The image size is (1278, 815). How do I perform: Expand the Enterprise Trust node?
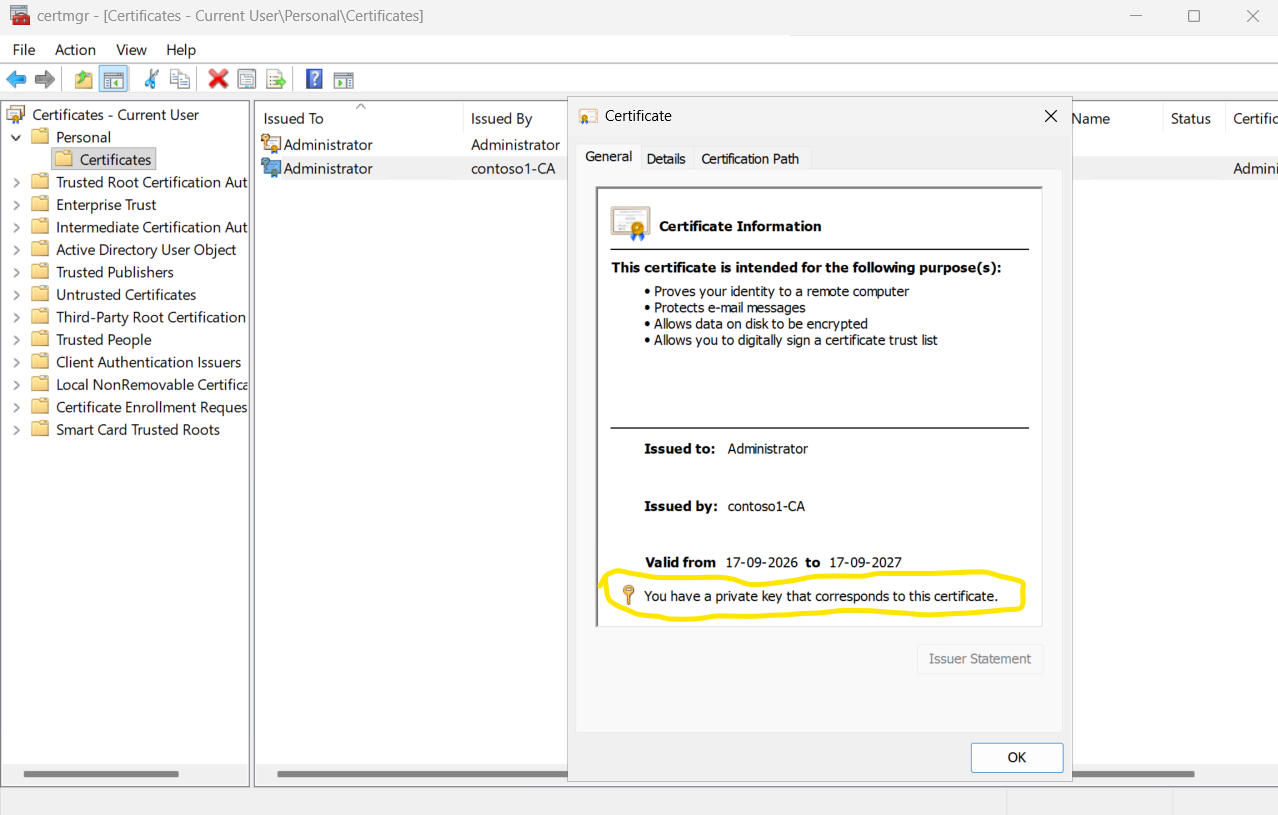(16, 205)
